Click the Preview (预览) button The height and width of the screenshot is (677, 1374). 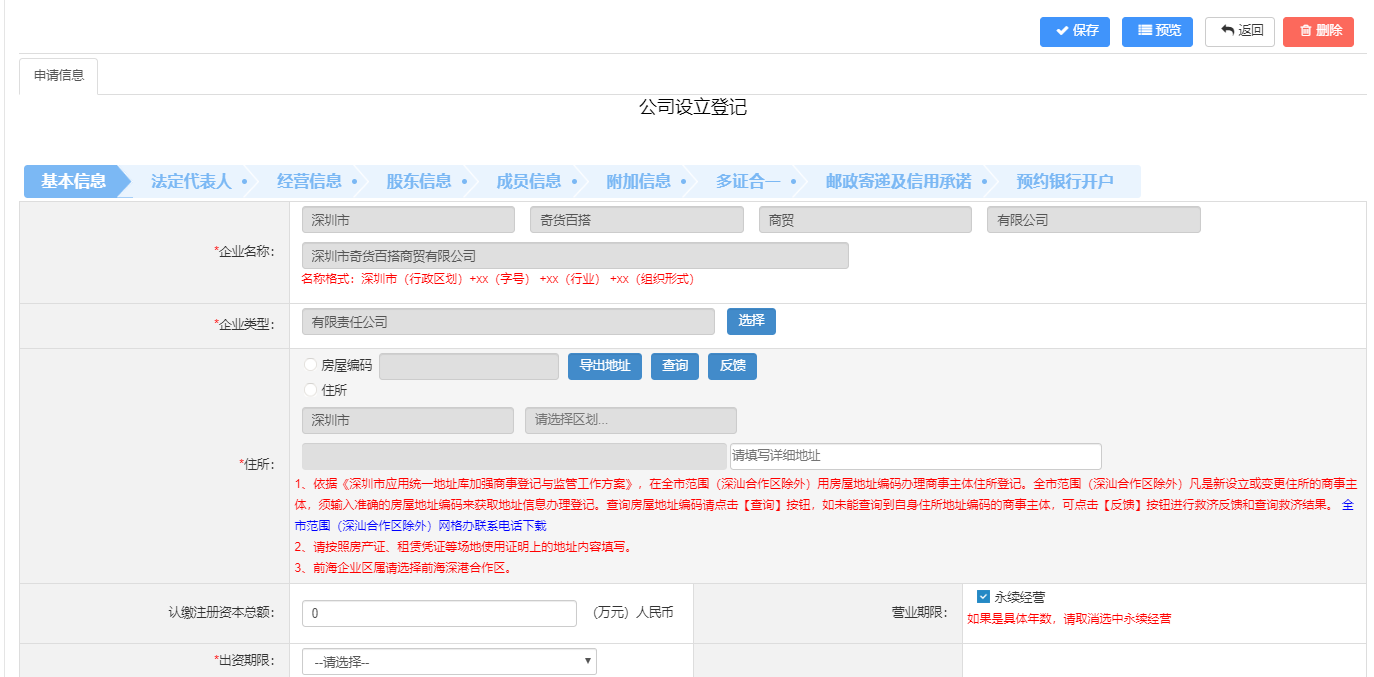1157,31
